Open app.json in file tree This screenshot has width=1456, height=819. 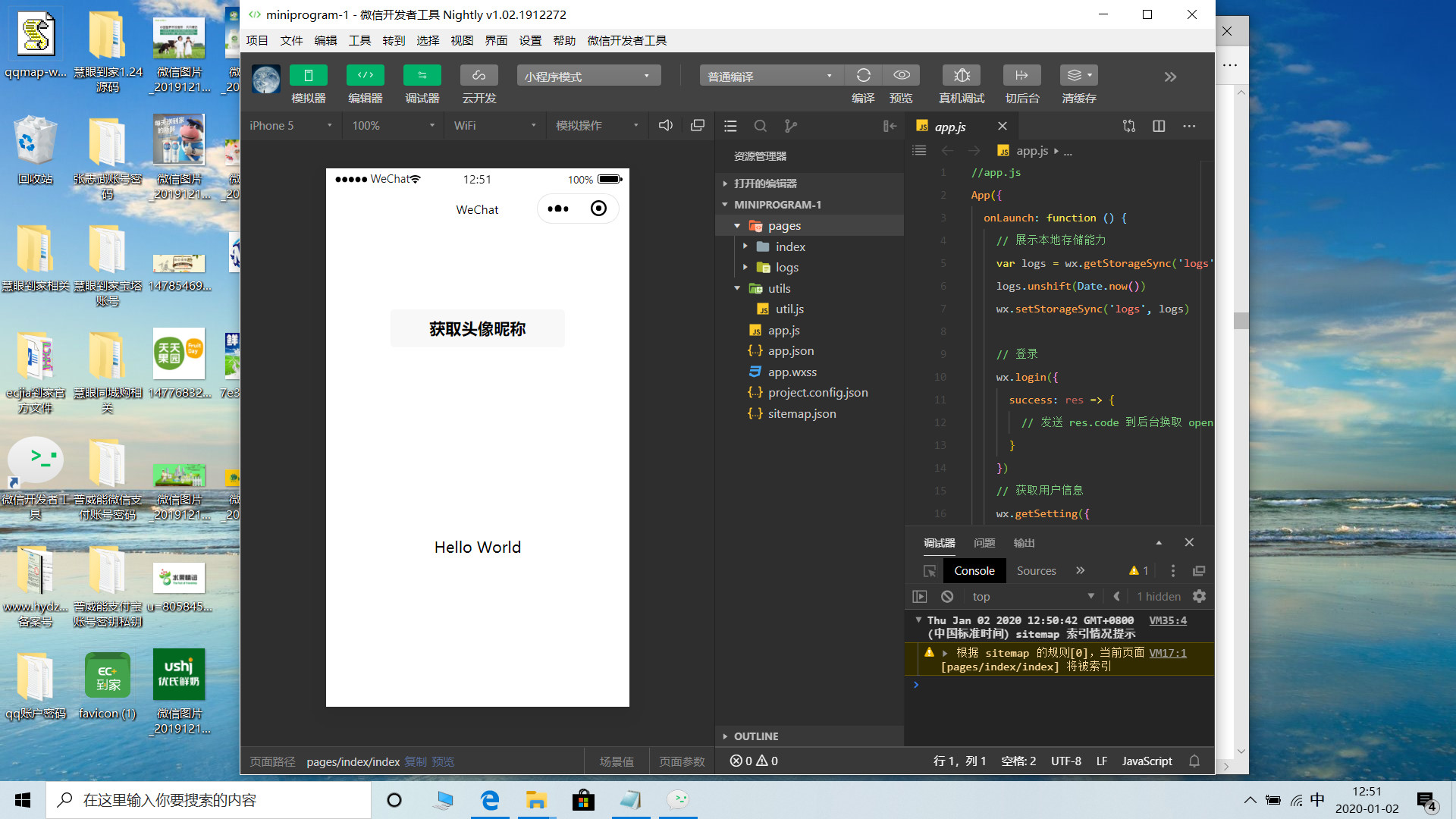[790, 351]
